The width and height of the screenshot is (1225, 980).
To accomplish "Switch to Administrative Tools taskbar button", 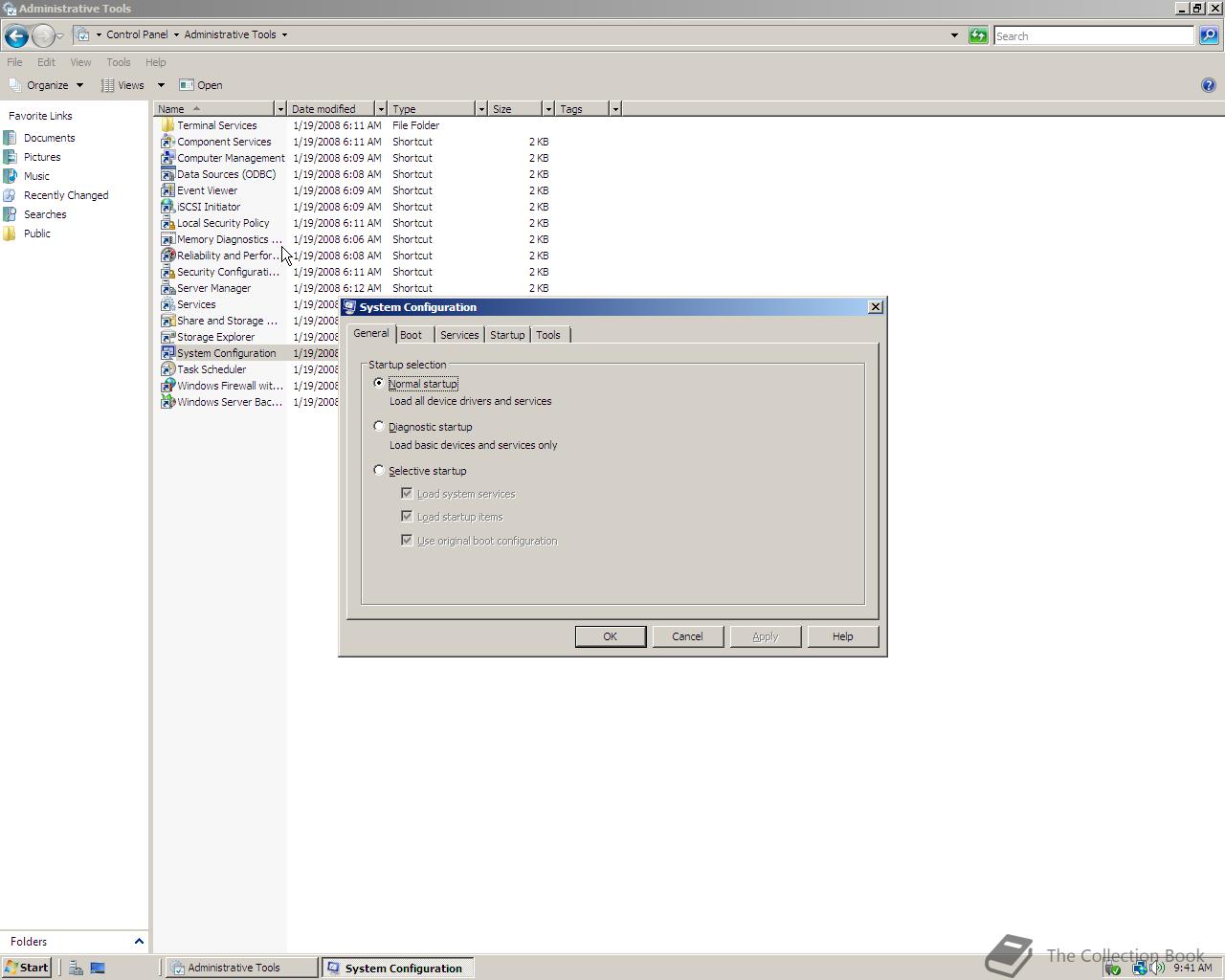I will click(242, 968).
